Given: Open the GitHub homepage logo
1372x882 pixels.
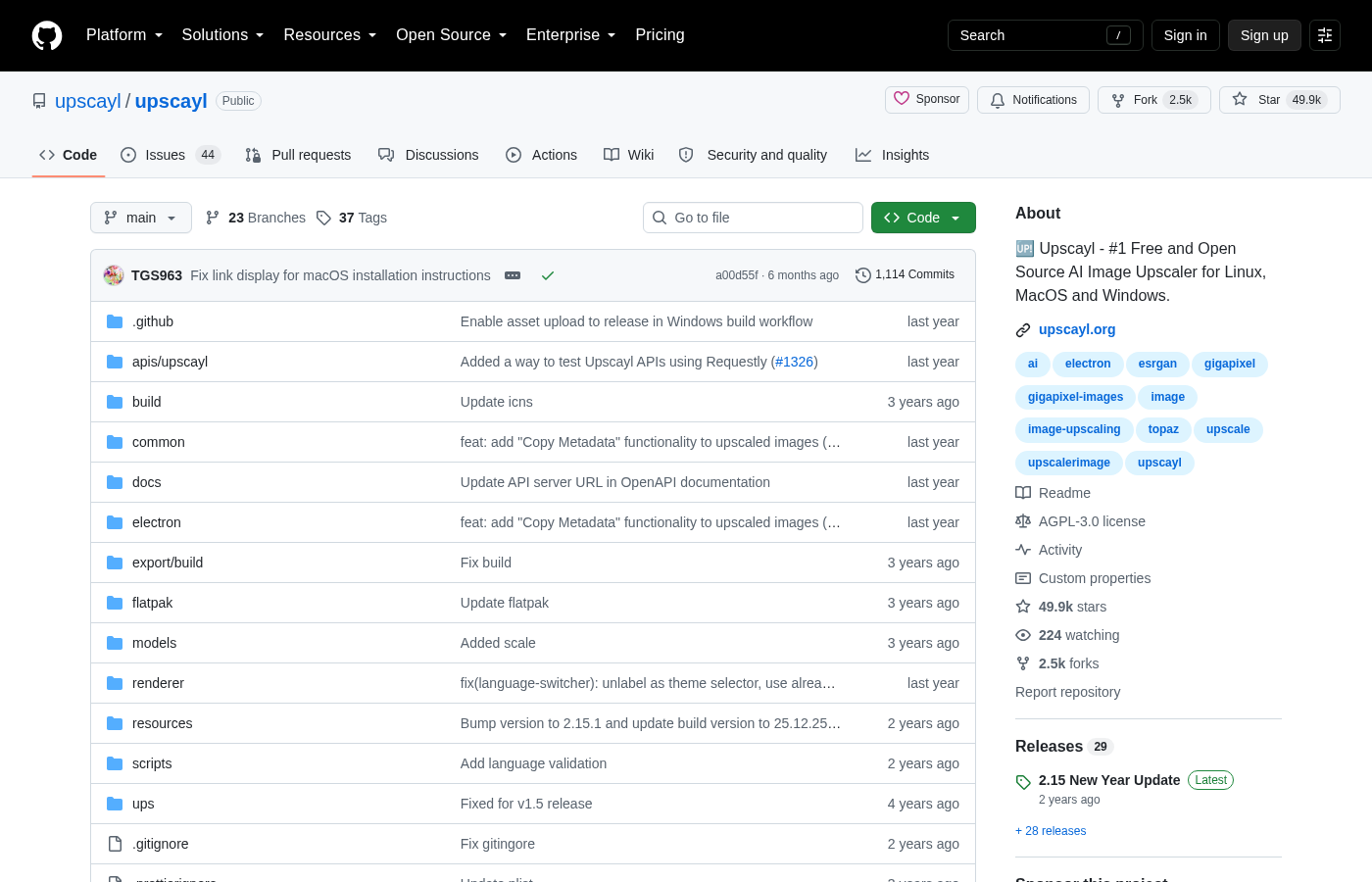Looking at the screenshot, I should (x=47, y=35).
